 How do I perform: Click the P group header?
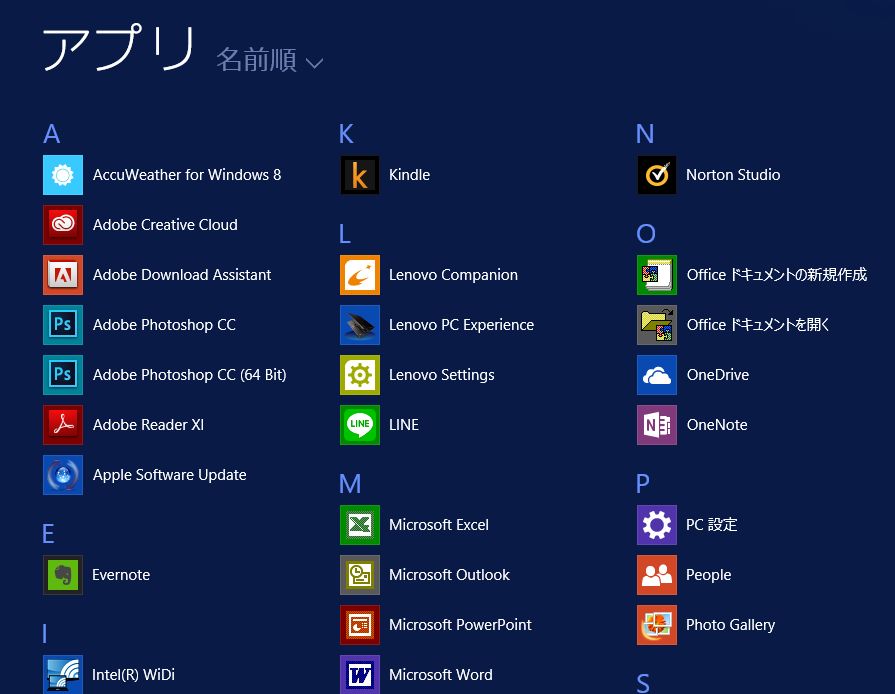[x=643, y=484]
